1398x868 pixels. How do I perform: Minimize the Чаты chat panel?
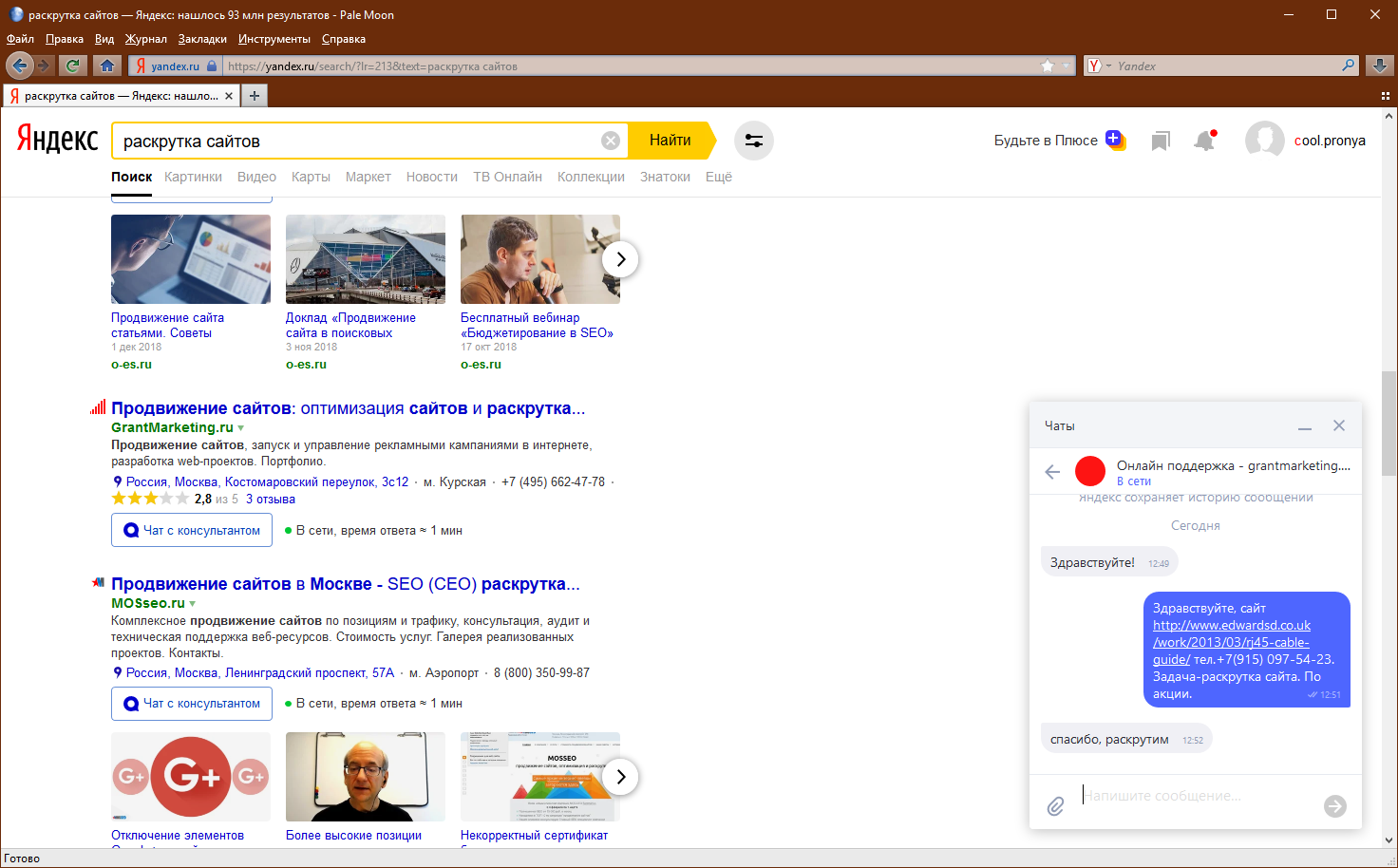pos(1305,426)
